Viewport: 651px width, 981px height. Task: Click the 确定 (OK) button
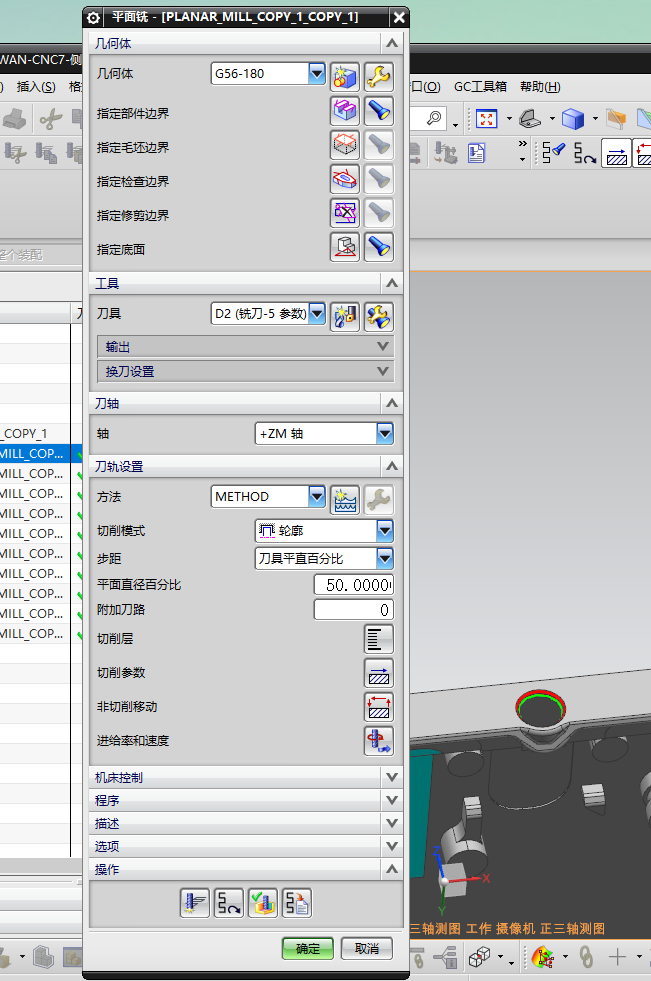pos(307,948)
